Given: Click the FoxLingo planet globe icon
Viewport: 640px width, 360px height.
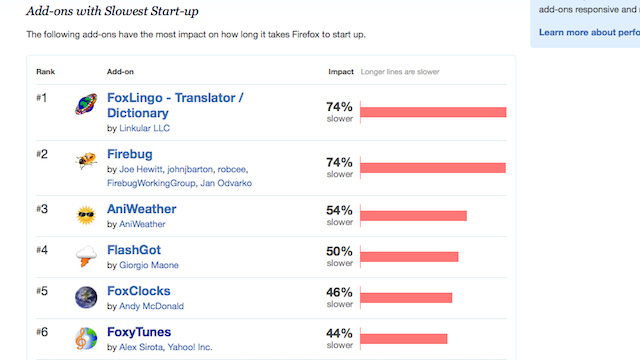Looking at the screenshot, I should click(86, 104).
